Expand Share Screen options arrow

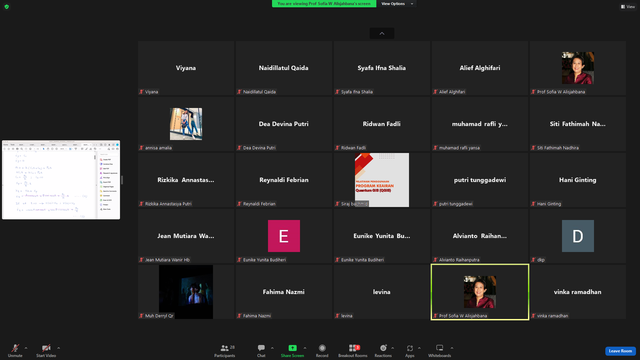305,348
